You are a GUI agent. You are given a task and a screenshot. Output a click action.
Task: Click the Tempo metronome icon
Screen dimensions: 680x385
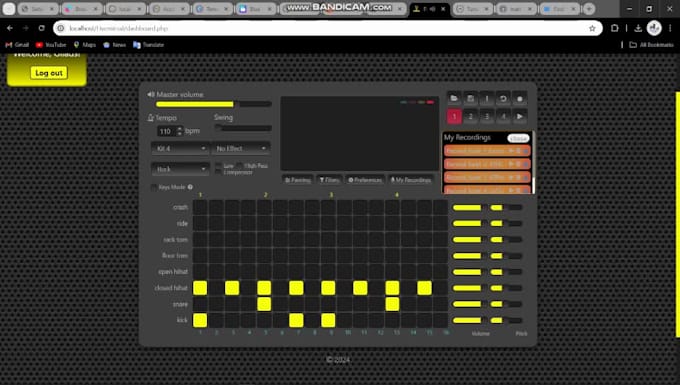click(x=150, y=117)
